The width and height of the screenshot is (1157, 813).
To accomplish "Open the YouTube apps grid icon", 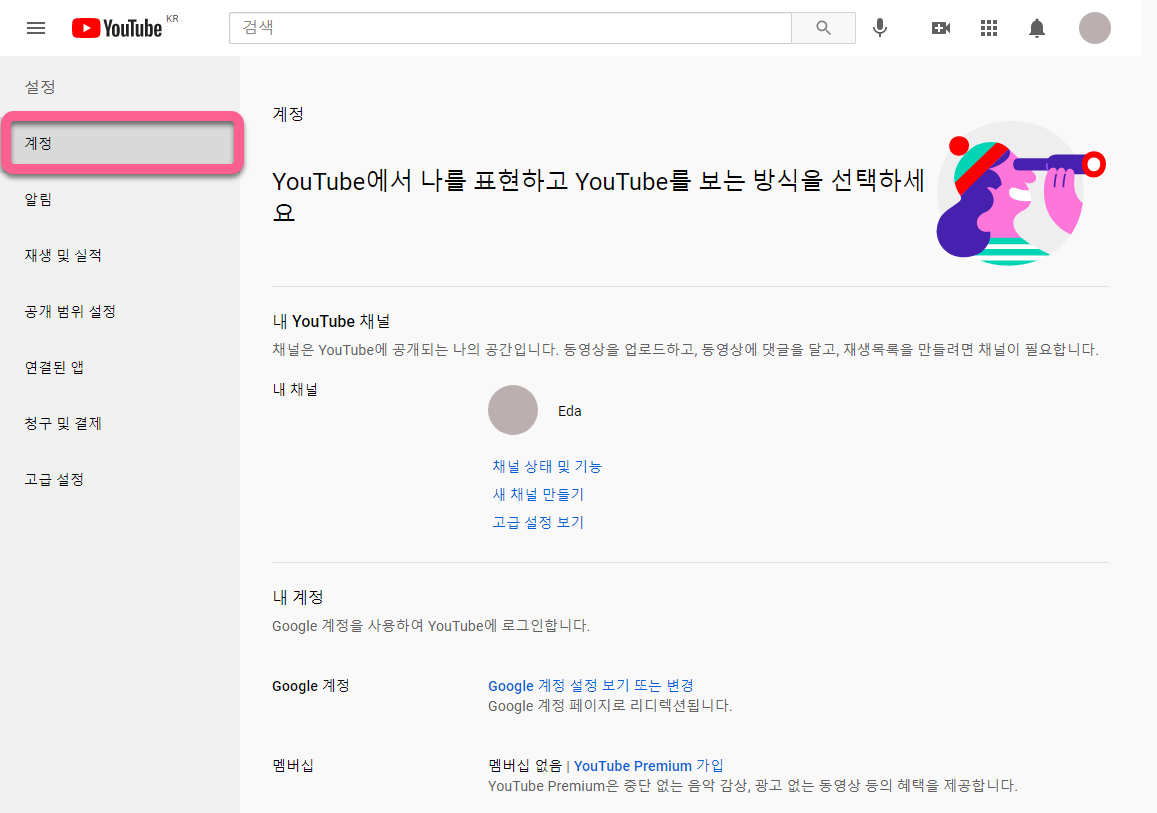I will pos(989,28).
